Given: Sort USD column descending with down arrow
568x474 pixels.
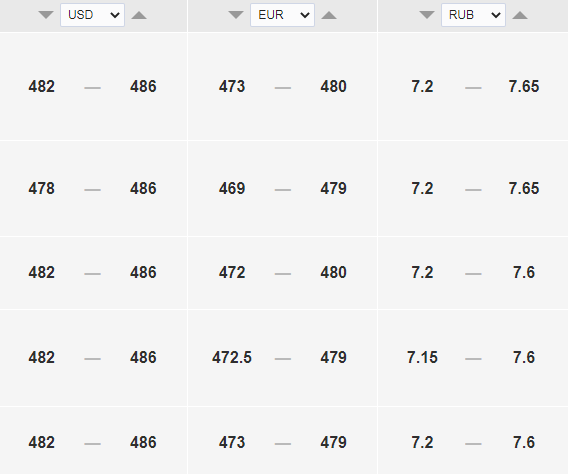Looking at the screenshot, I should pos(46,15).
